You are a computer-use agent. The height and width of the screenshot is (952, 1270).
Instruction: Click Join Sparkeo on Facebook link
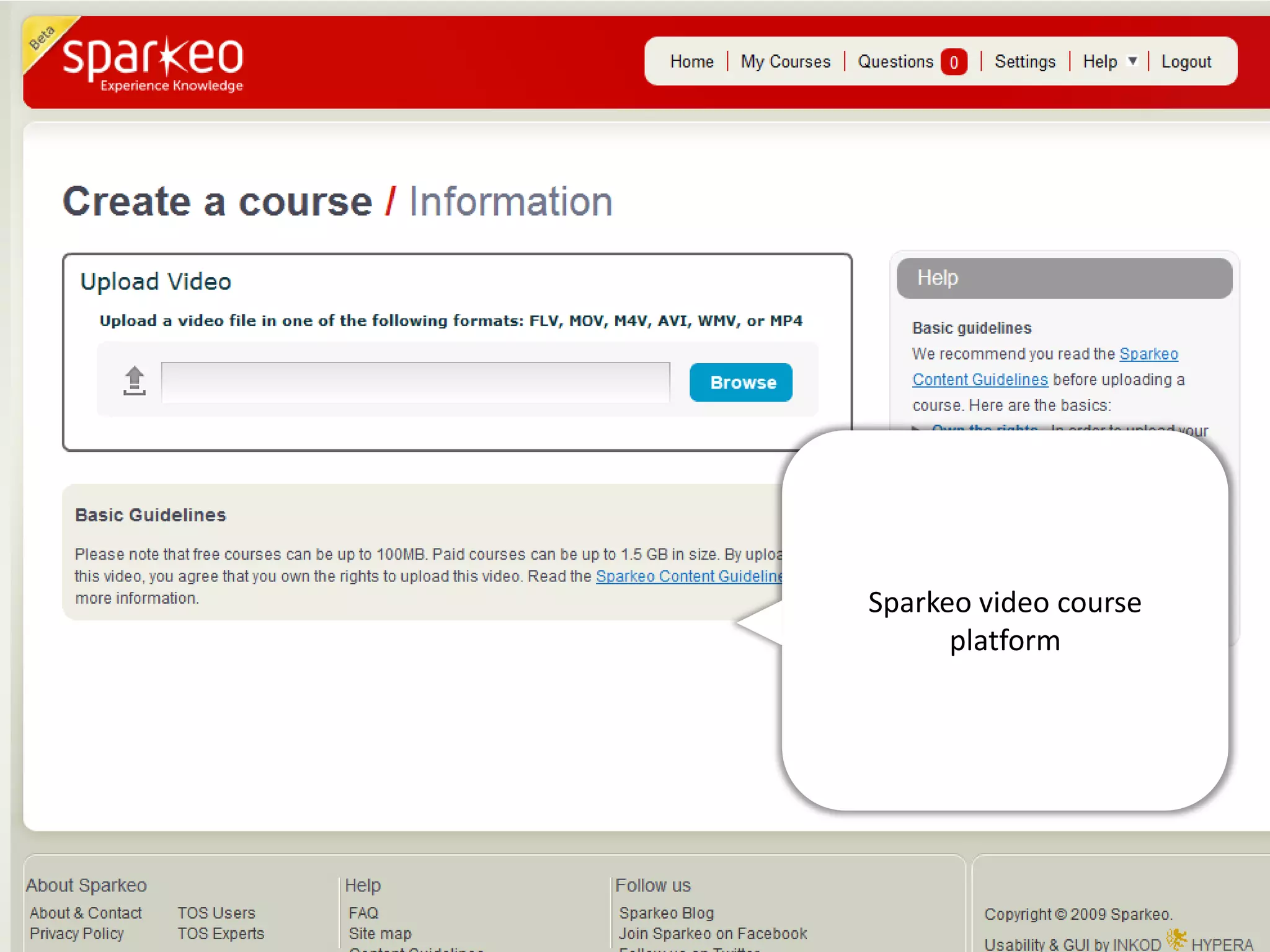713,933
